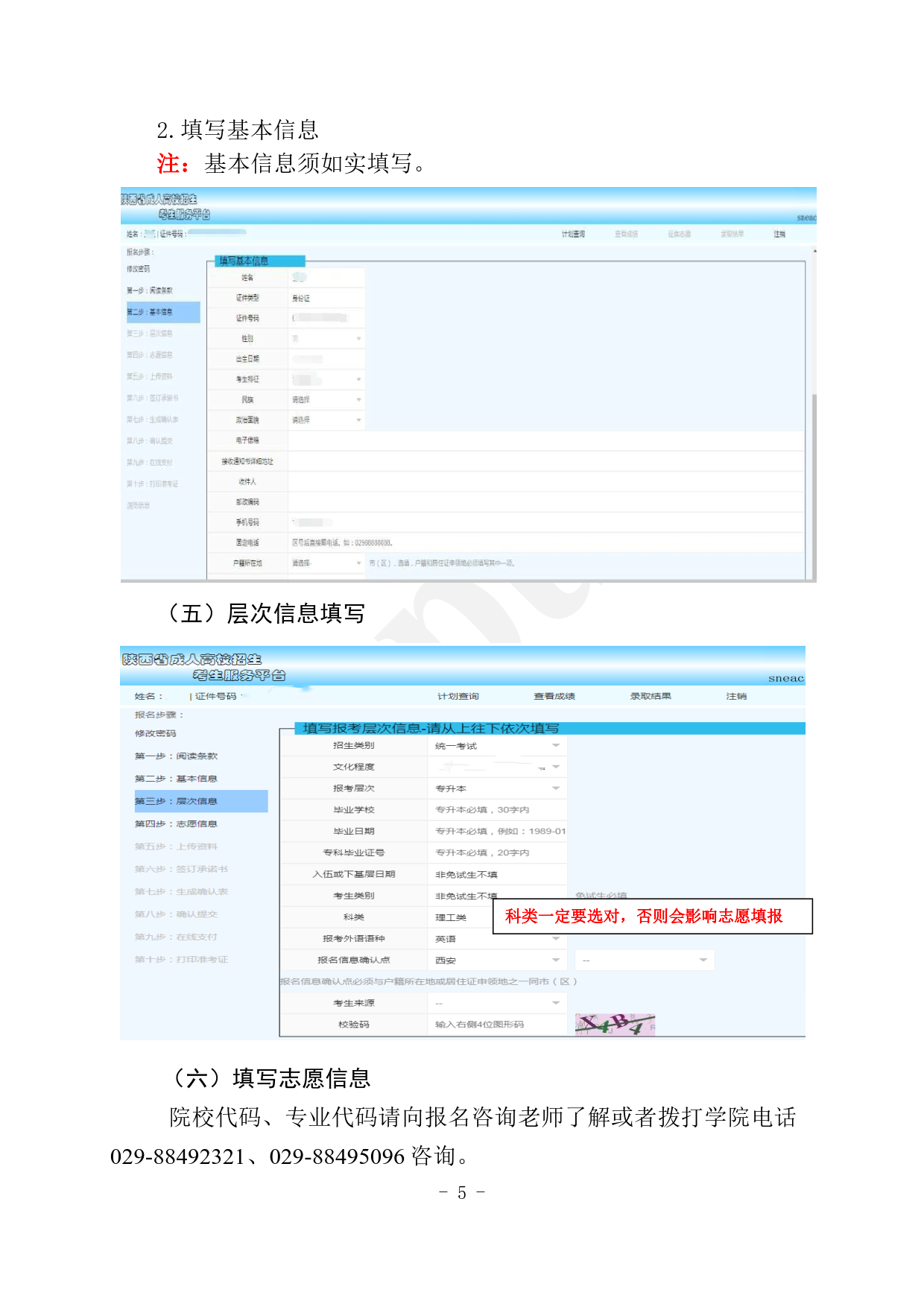The height and width of the screenshot is (1307, 924).
Task: Click the 毕业学校 input field
Action: click(x=497, y=810)
